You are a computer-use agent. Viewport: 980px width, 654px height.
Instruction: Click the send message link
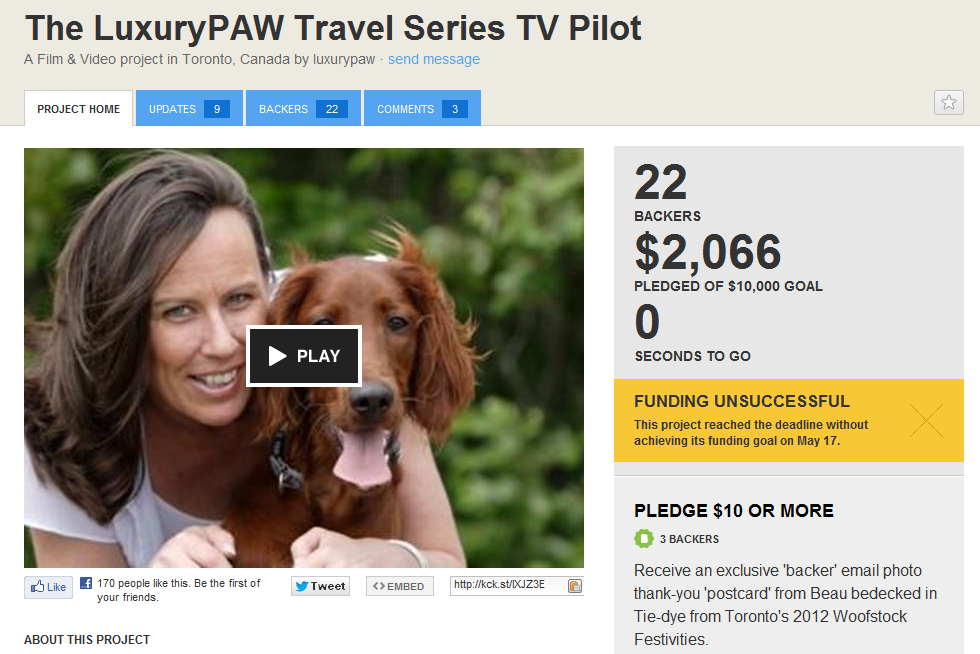434,59
